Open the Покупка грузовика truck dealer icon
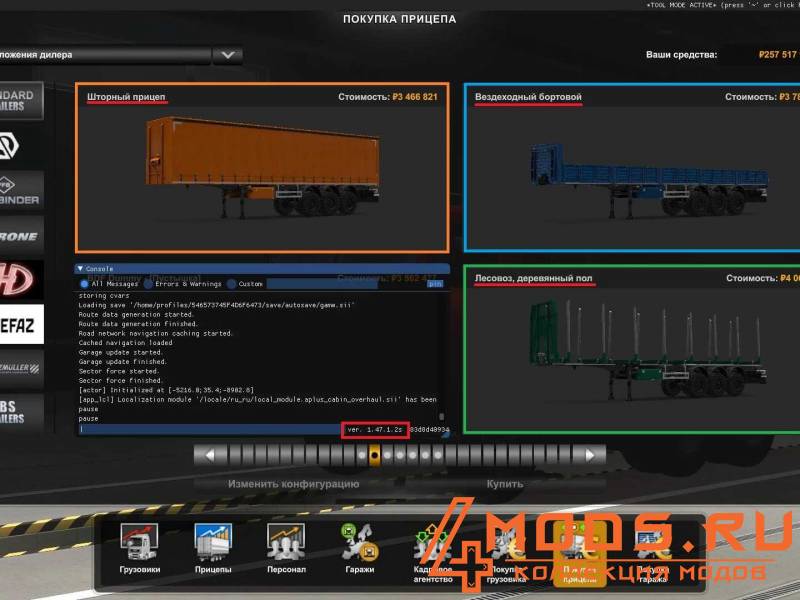The height and width of the screenshot is (600, 800). tap(506, 553)
